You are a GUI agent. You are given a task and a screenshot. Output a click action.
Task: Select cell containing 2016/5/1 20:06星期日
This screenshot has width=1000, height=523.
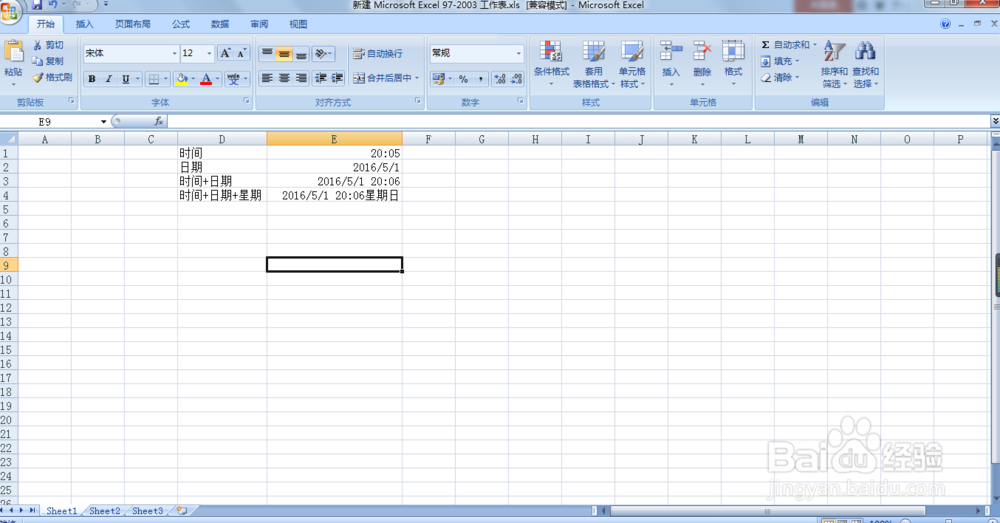click(x=334, y=195)
